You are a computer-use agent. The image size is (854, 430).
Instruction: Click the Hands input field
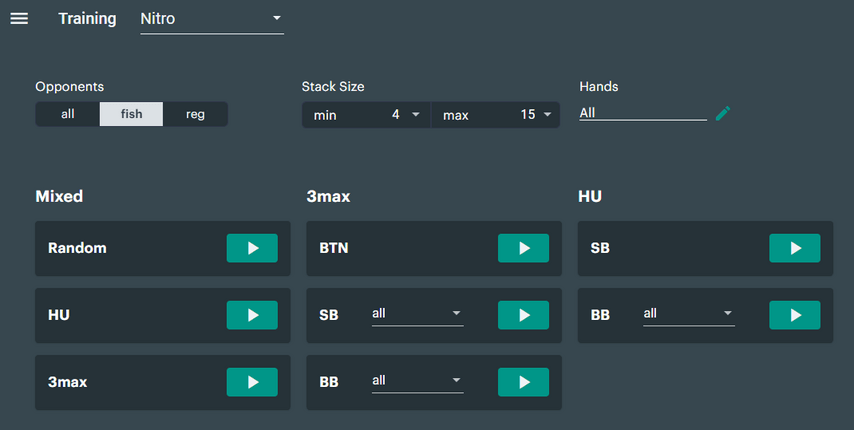coord(642,113)
